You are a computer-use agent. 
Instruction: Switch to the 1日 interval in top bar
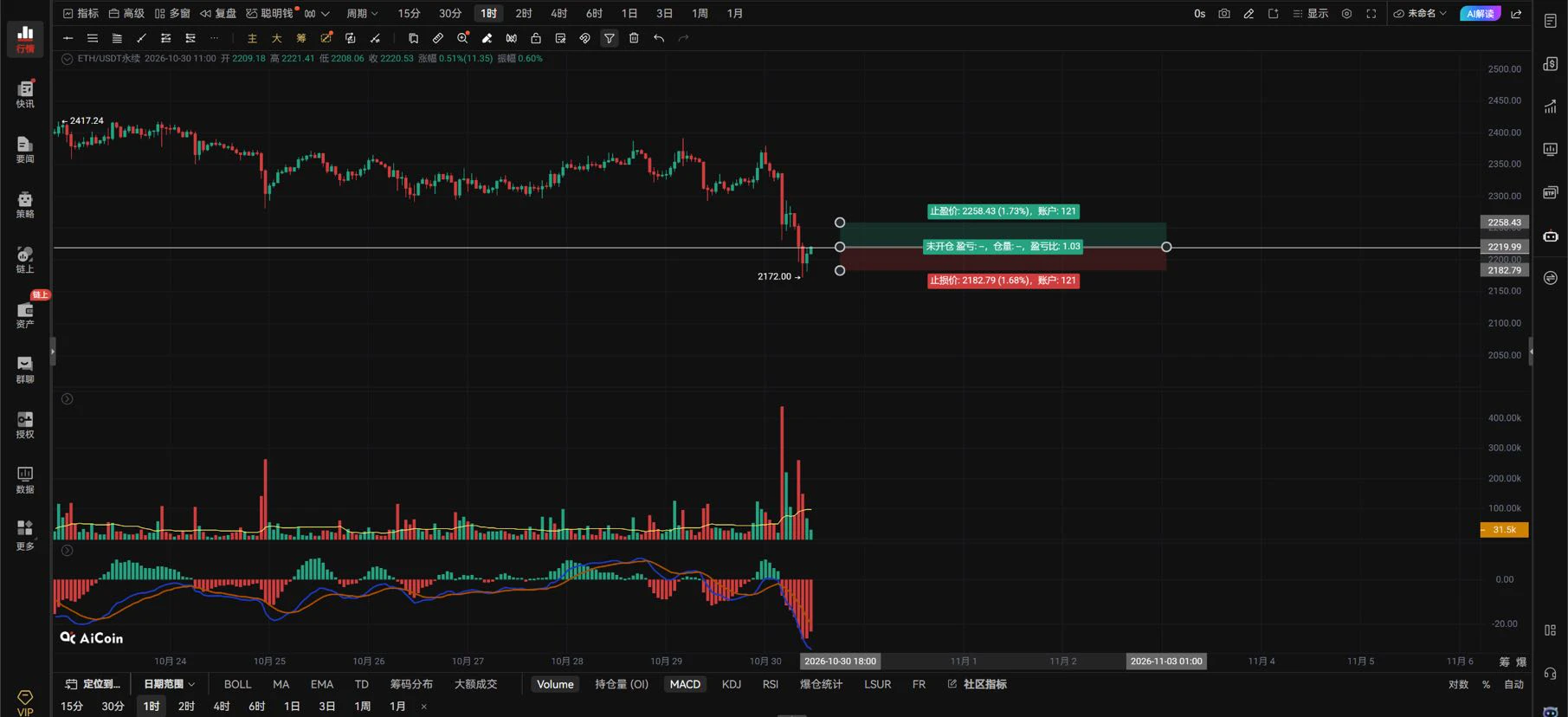[x=629, y=14]
